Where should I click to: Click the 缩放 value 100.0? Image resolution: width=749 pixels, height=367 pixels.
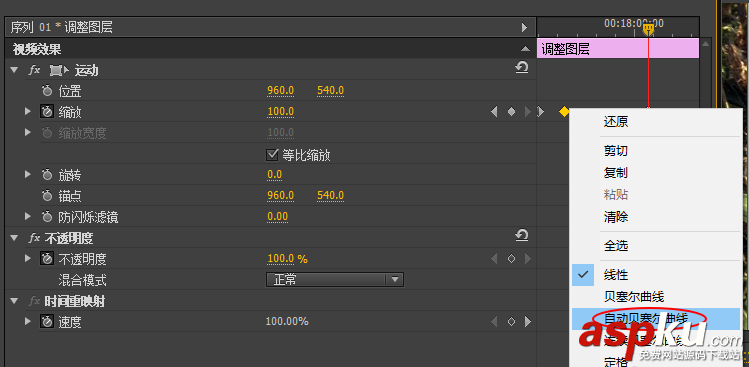pos(280,112)
